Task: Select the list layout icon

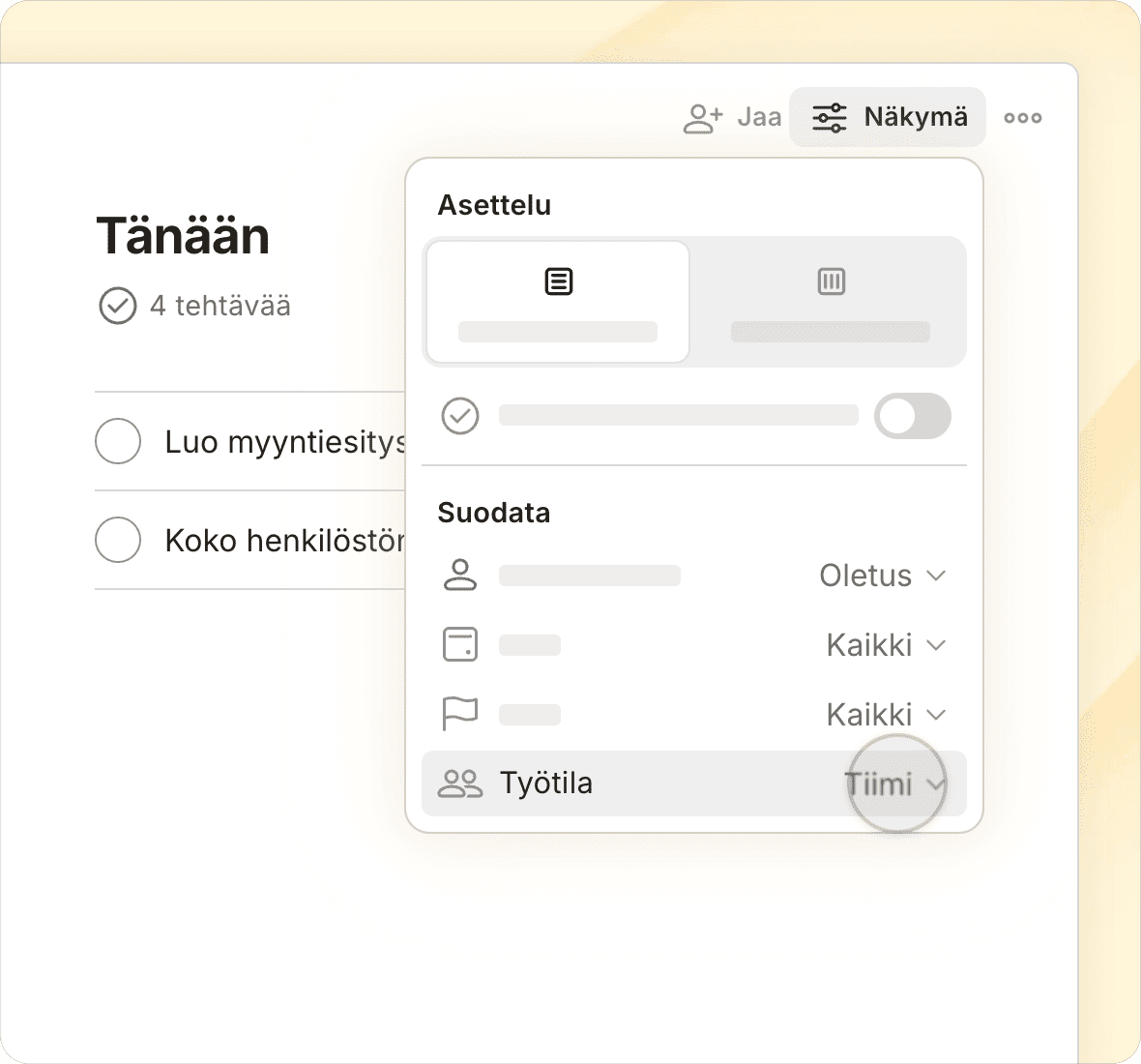Action: click(x=558, y=282)
